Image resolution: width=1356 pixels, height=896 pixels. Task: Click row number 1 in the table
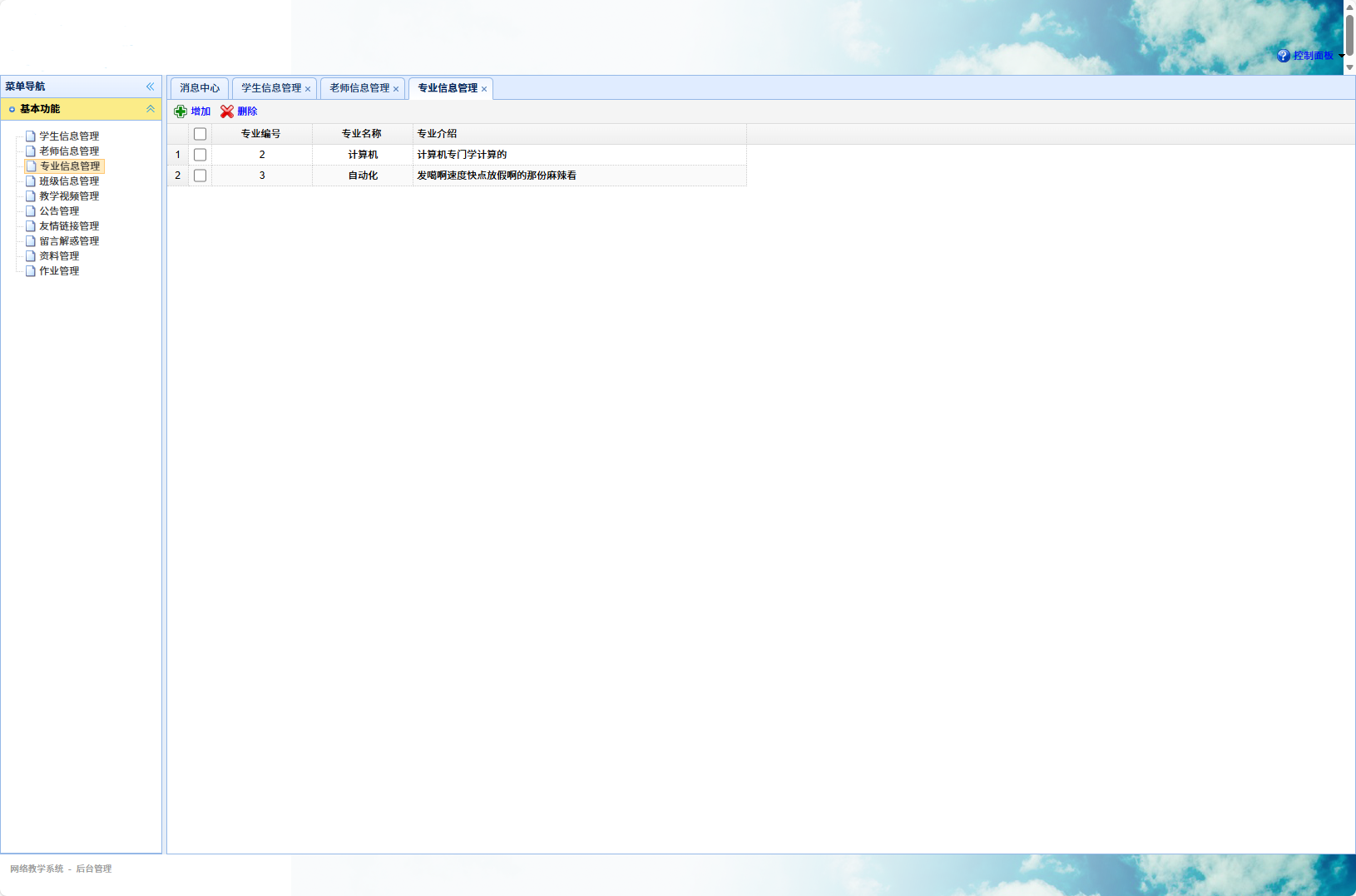tap(177, 155)
